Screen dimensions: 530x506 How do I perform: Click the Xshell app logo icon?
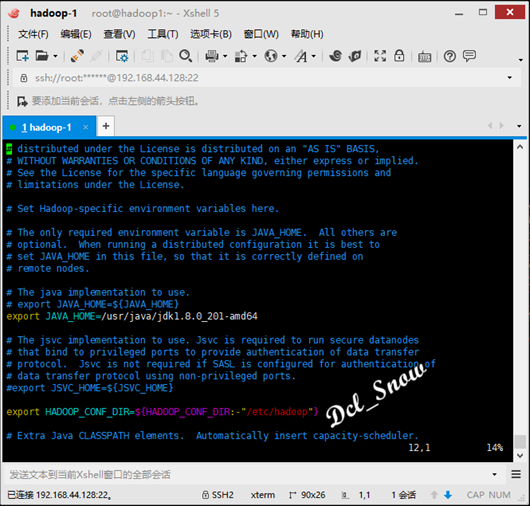[x=14, y=13]
